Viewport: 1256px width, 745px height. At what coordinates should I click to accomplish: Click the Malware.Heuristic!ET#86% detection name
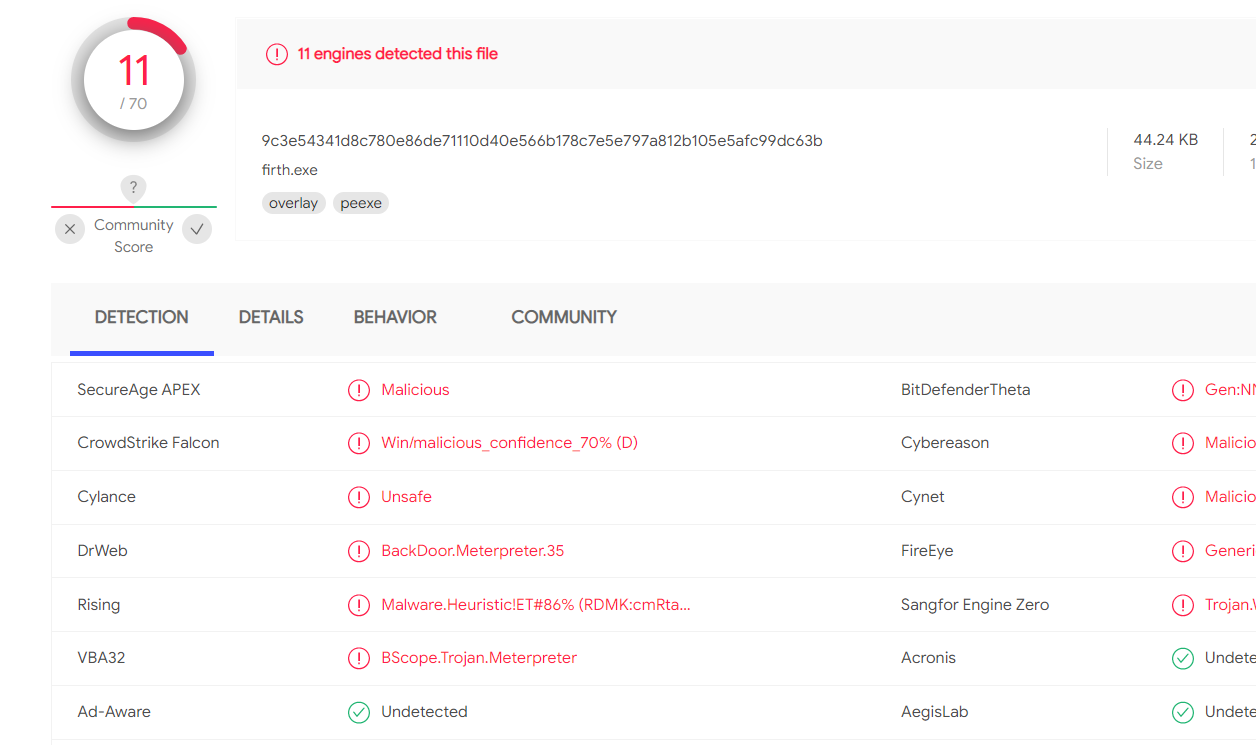click(x=536, y=605)
